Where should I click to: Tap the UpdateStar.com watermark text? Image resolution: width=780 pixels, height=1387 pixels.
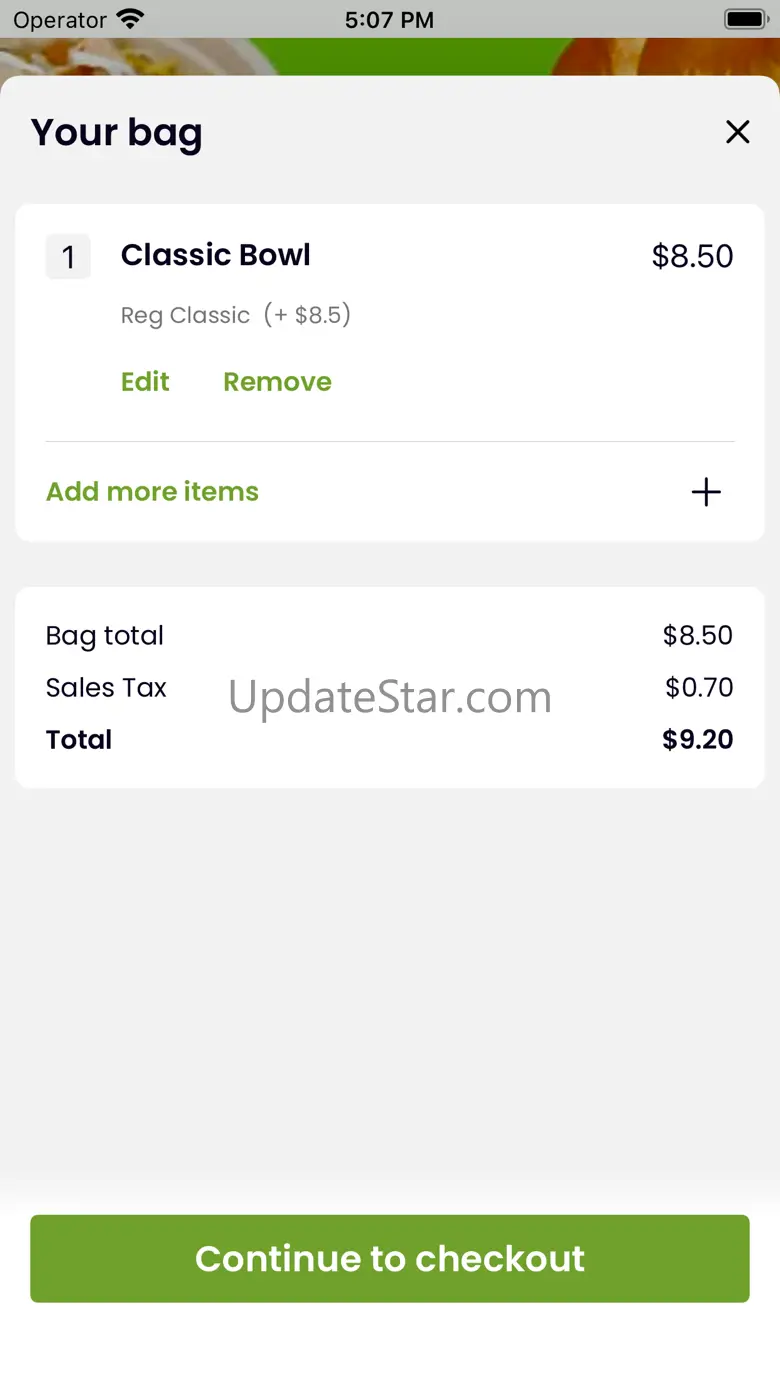pyautogui.click(x=390, y=697)
